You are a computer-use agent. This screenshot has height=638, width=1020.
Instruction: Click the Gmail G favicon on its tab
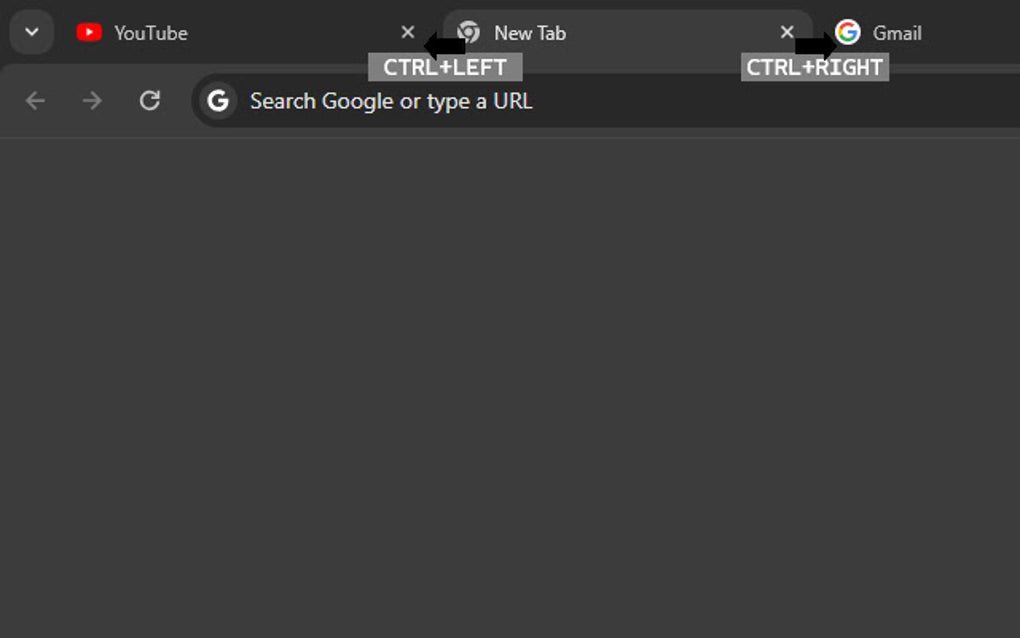pos(847,33)
